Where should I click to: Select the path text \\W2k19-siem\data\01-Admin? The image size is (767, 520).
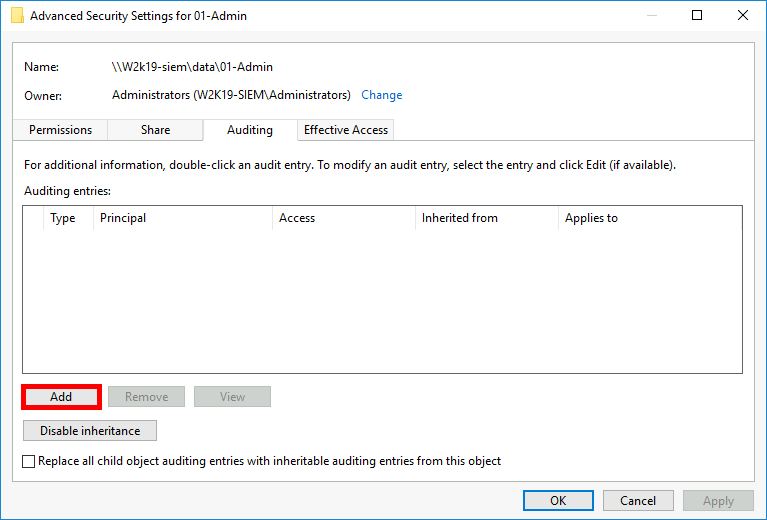click(192, 67)
